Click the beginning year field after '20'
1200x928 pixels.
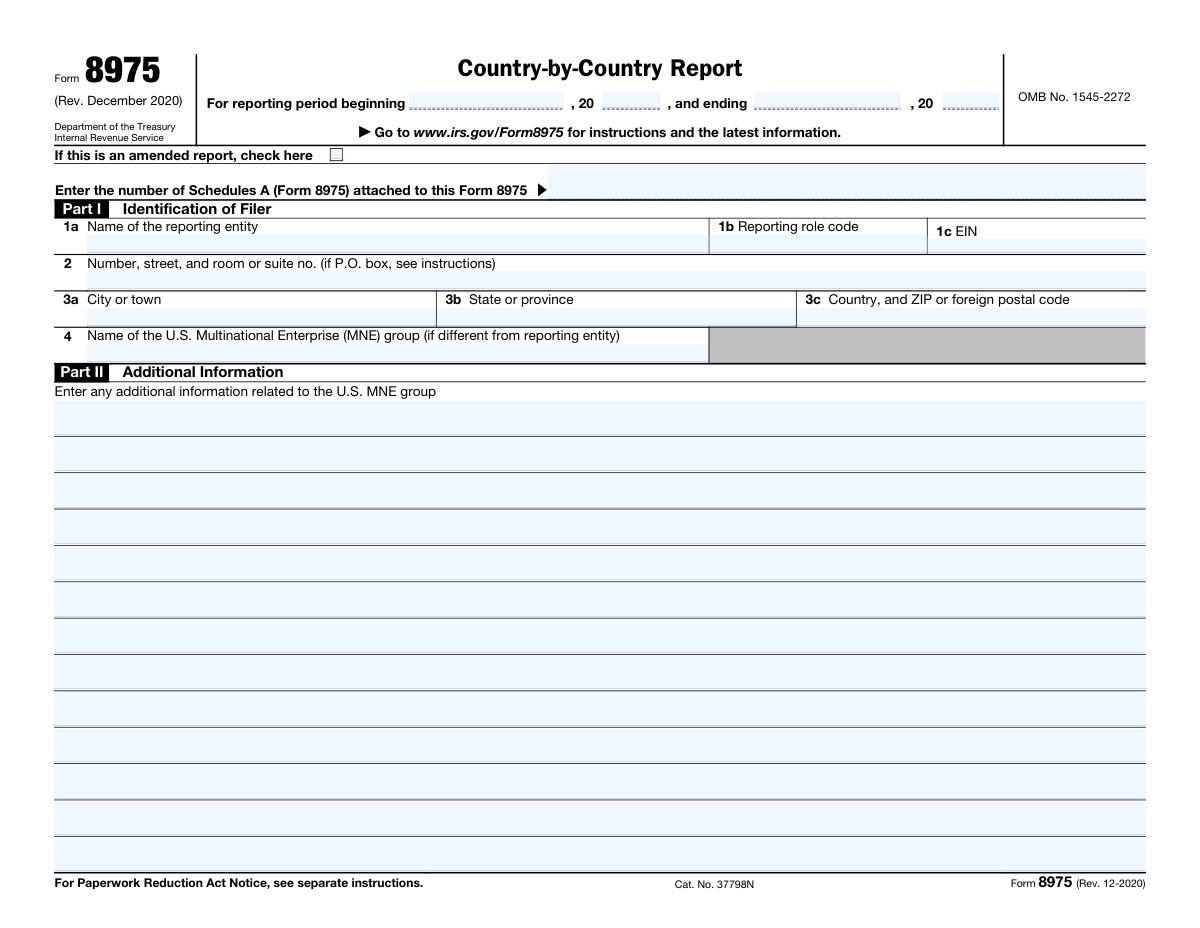(631, 102)
